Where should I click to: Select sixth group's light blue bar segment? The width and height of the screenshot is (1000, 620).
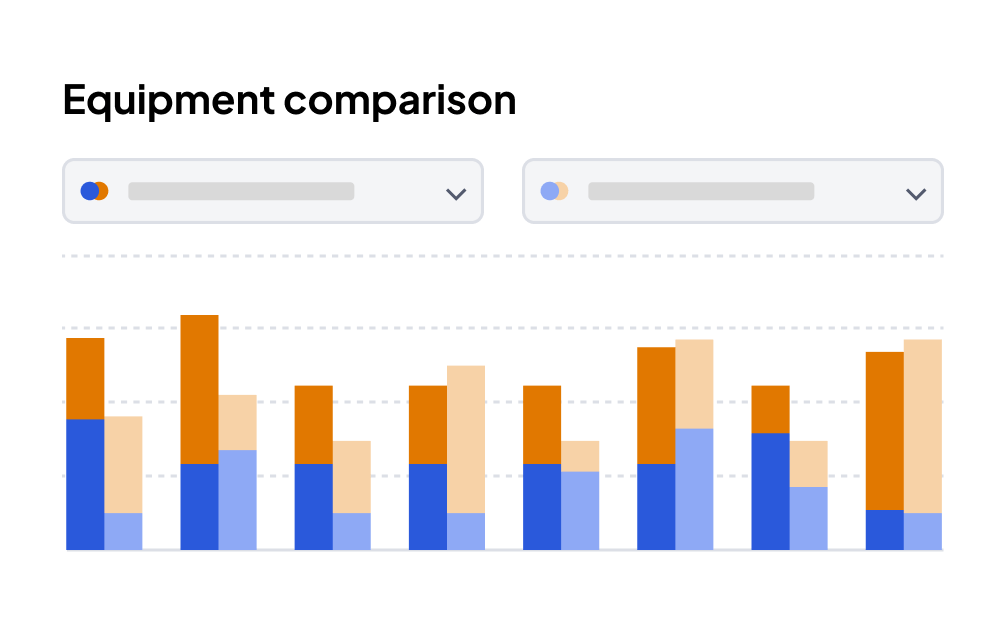pos(694,489)
